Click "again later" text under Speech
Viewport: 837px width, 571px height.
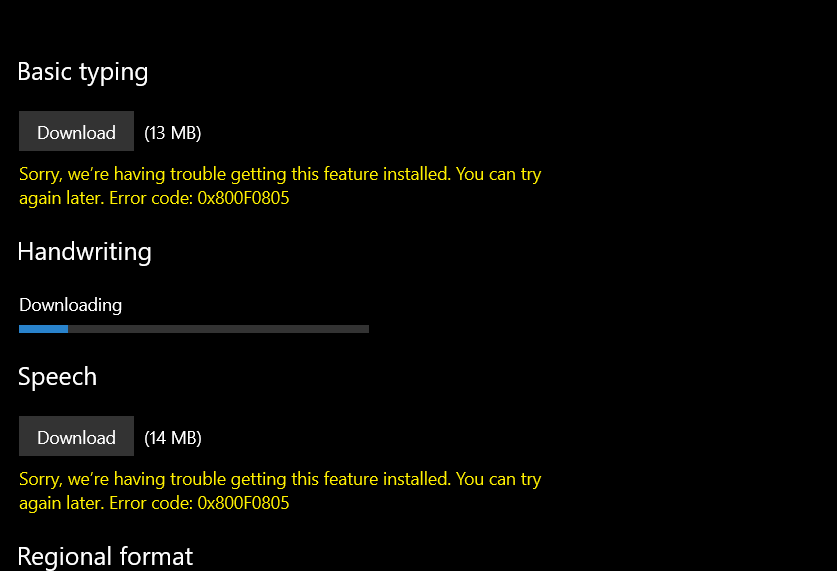click(x=60, y=503)
